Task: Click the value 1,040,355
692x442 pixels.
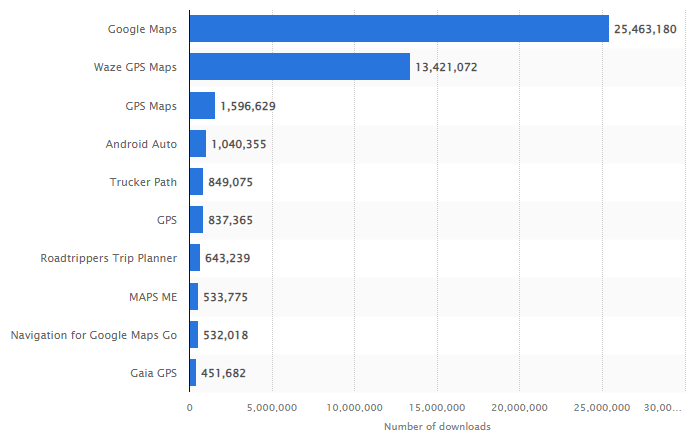Action: [x=239, y=144]
